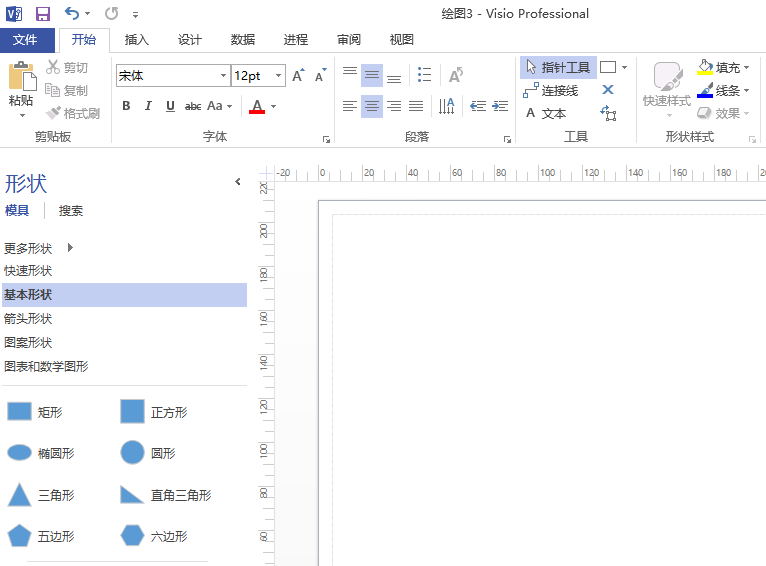Click the text block tool icon

[x=608, y=113]
